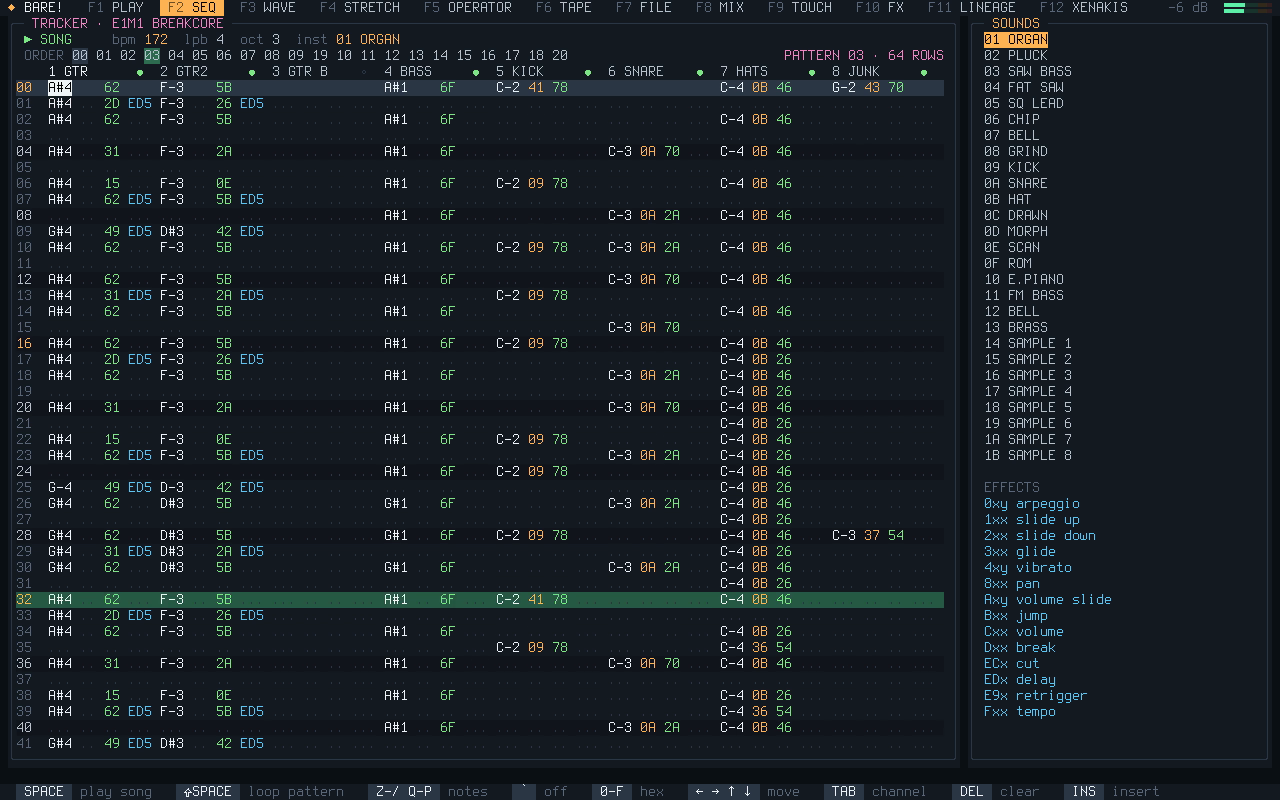
Task: Select sound 11 FM BASS
Action: 1024,295
